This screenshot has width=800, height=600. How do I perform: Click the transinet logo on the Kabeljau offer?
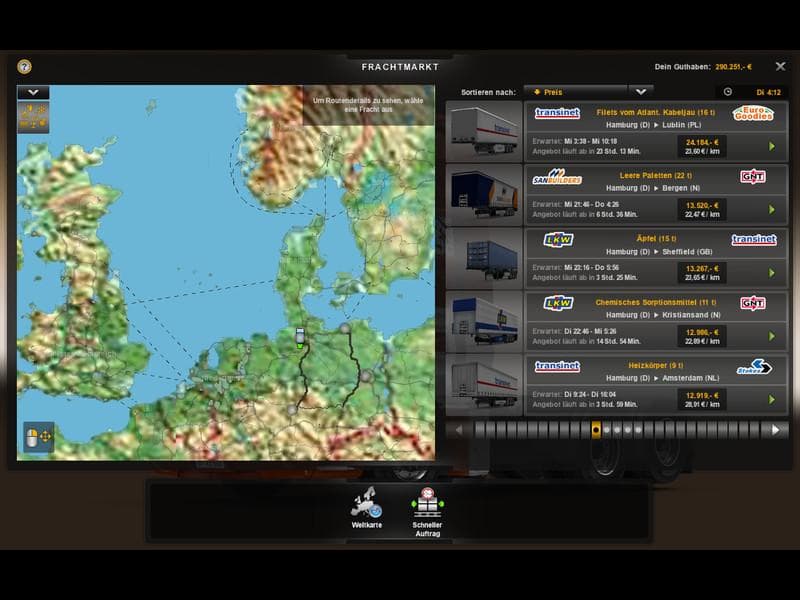click(557, 113)
